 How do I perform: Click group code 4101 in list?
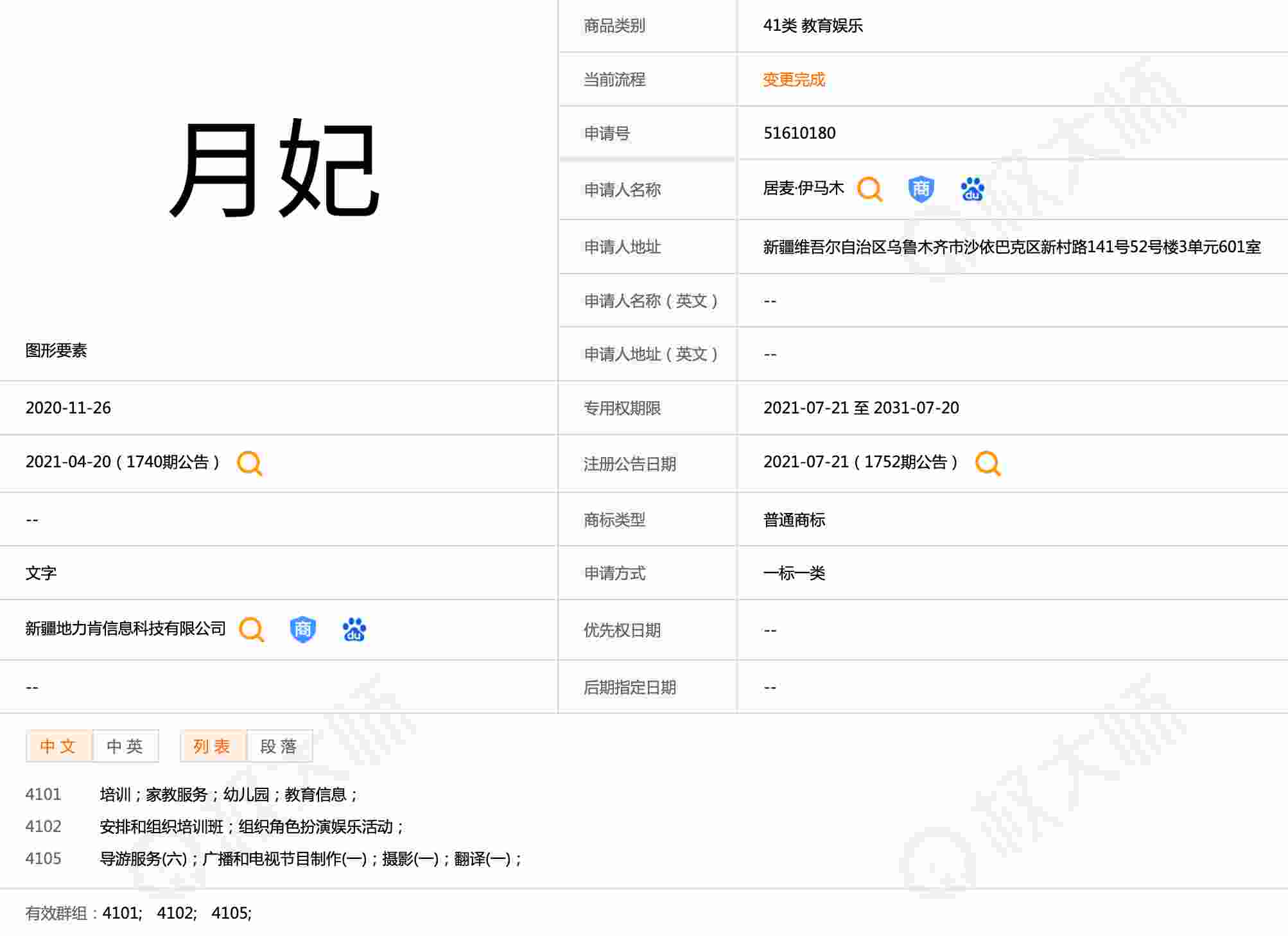point(43,795)
